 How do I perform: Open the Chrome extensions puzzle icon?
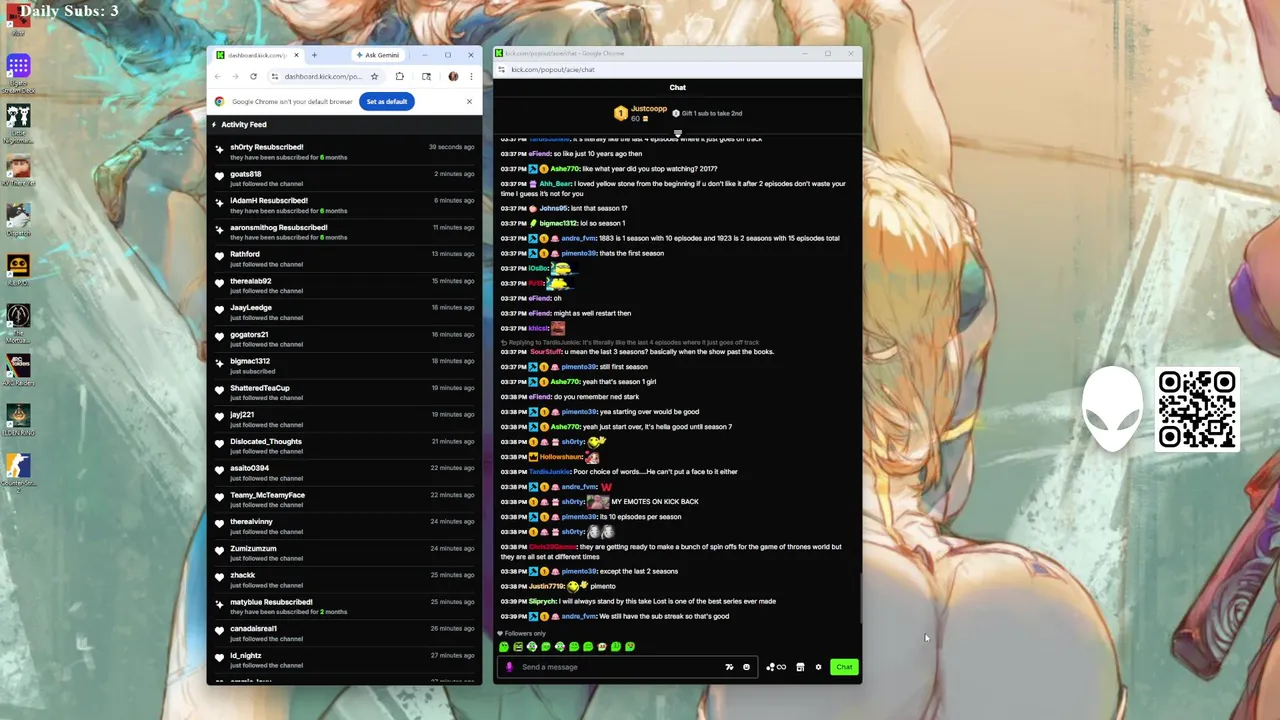(x=399, y=77)
